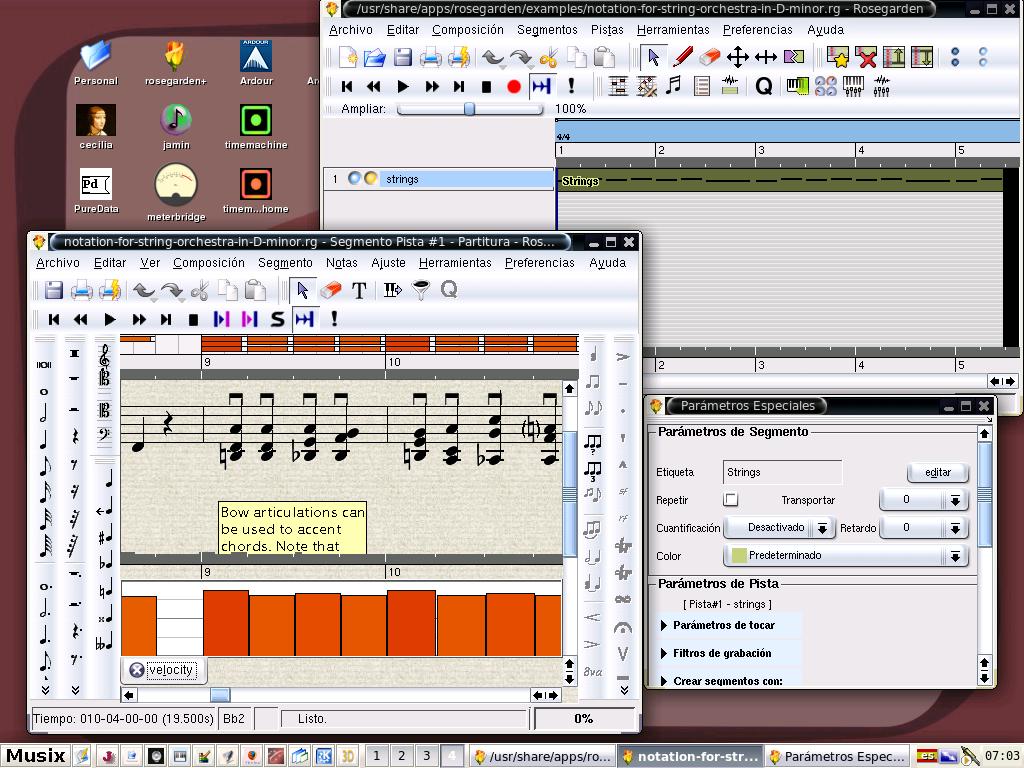
Task: Open the Ardour desktop icon
Action: pos(256,57)
